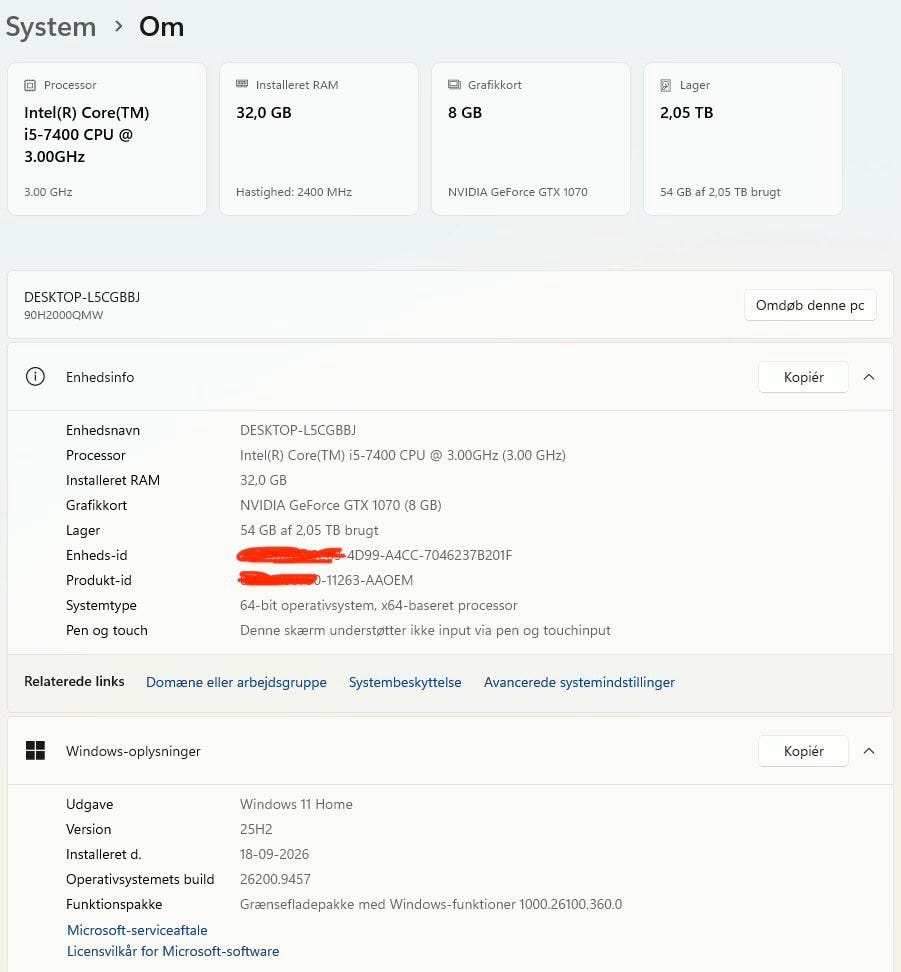This screenshot has width=901, height=972.
Task: Click Enheds-id value ending 7046237B201F
Action: [x=375, y=555]
